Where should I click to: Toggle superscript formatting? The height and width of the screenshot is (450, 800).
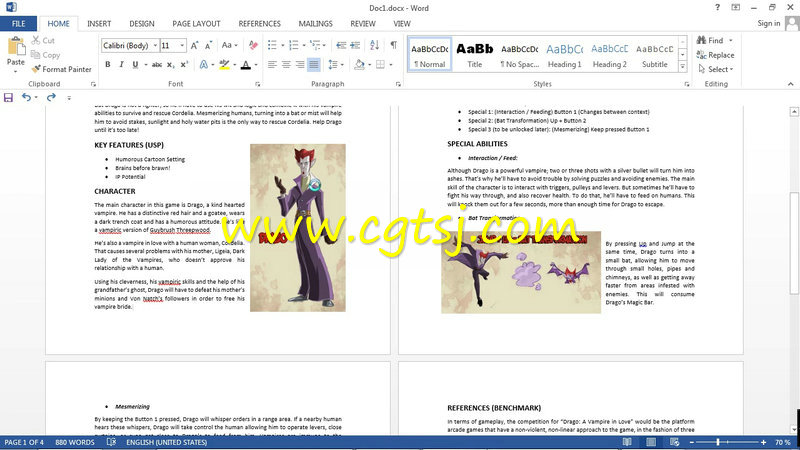(184, 65)
